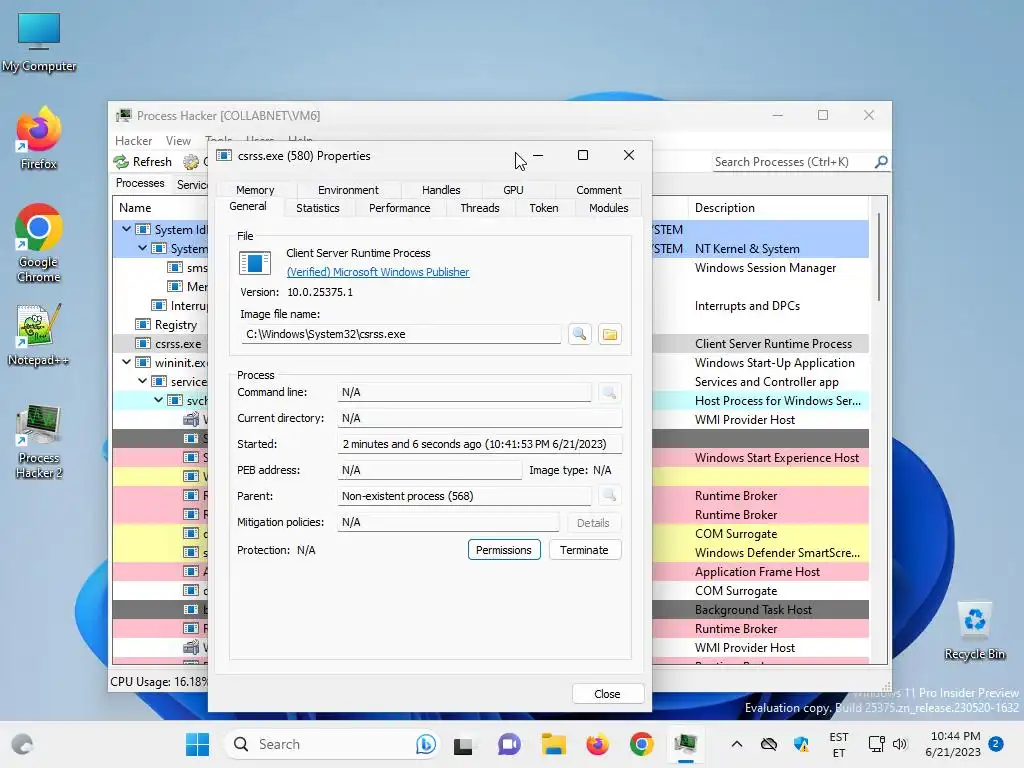Click Windows Security tray icon
The height and width of the screenshot is (768, 1024).
pos(801,744)
